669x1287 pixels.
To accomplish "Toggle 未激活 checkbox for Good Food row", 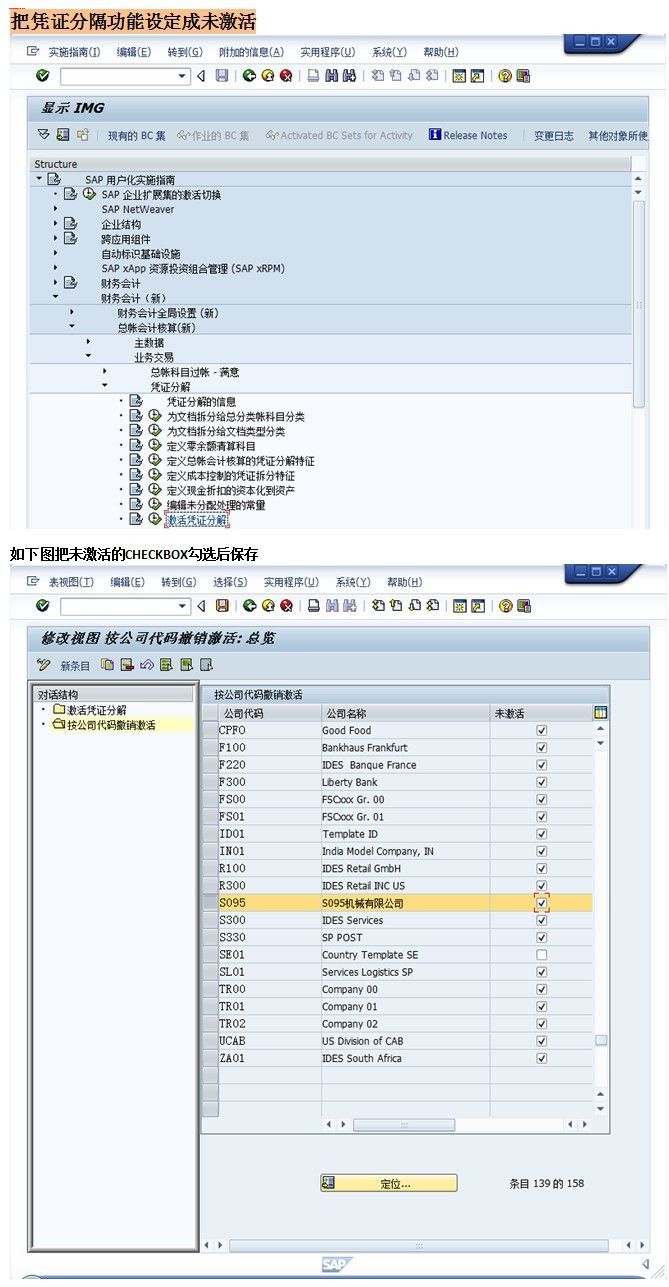I will pyautogui.click(x=542, y=731).
